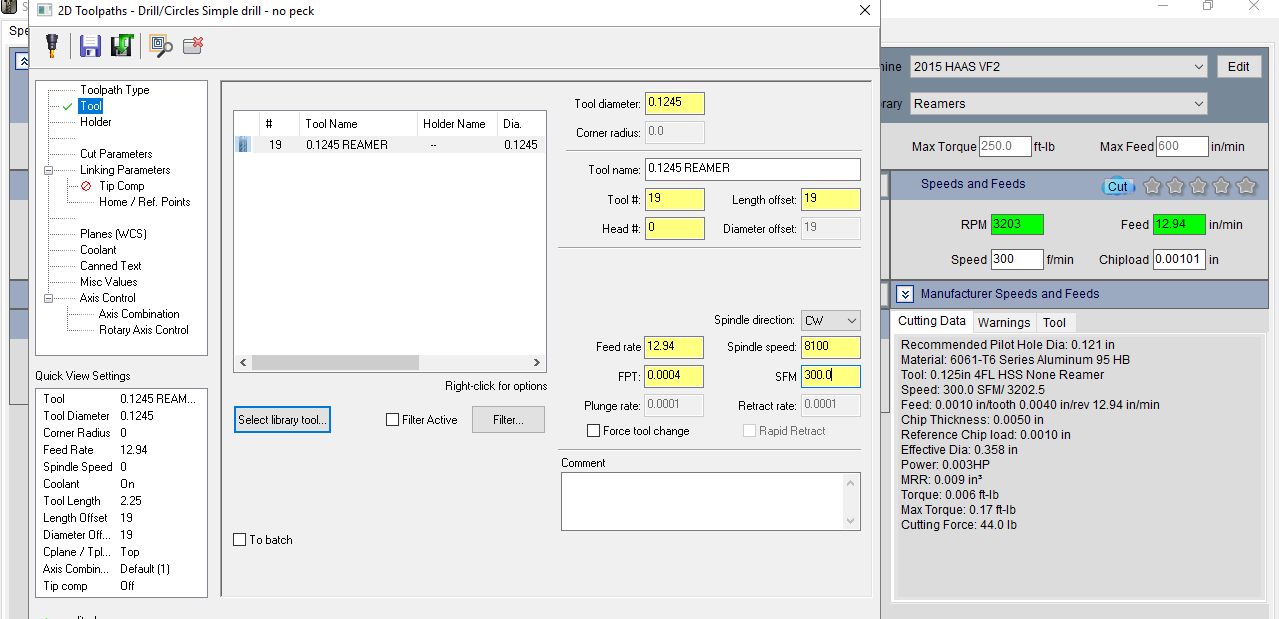This screenshot has width=1279, height=619.
Task: Check the Force tool change option
Action: (x=594, y=431)
